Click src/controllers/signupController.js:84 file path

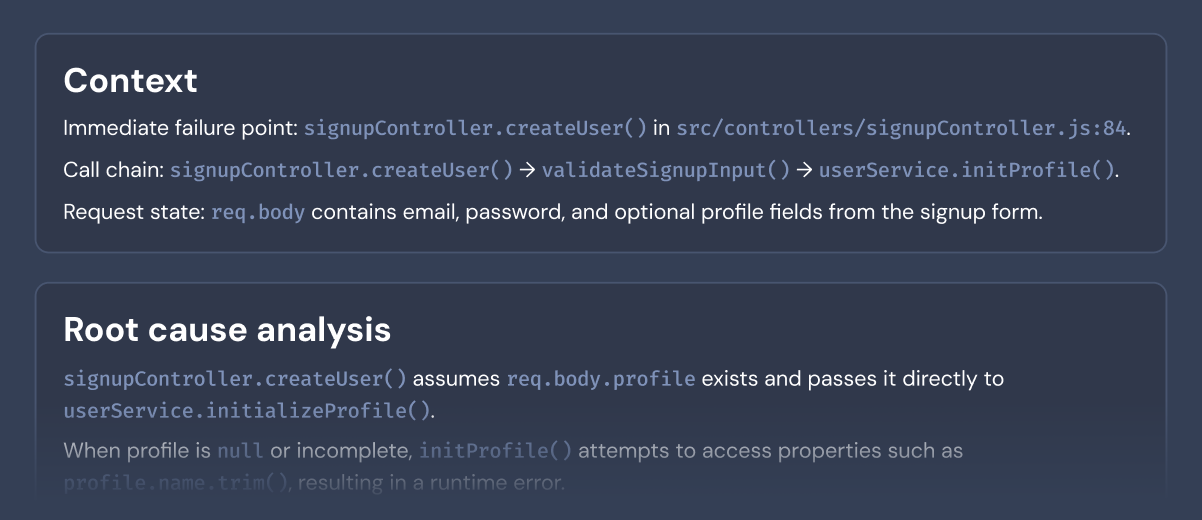(x=901, y=128)
